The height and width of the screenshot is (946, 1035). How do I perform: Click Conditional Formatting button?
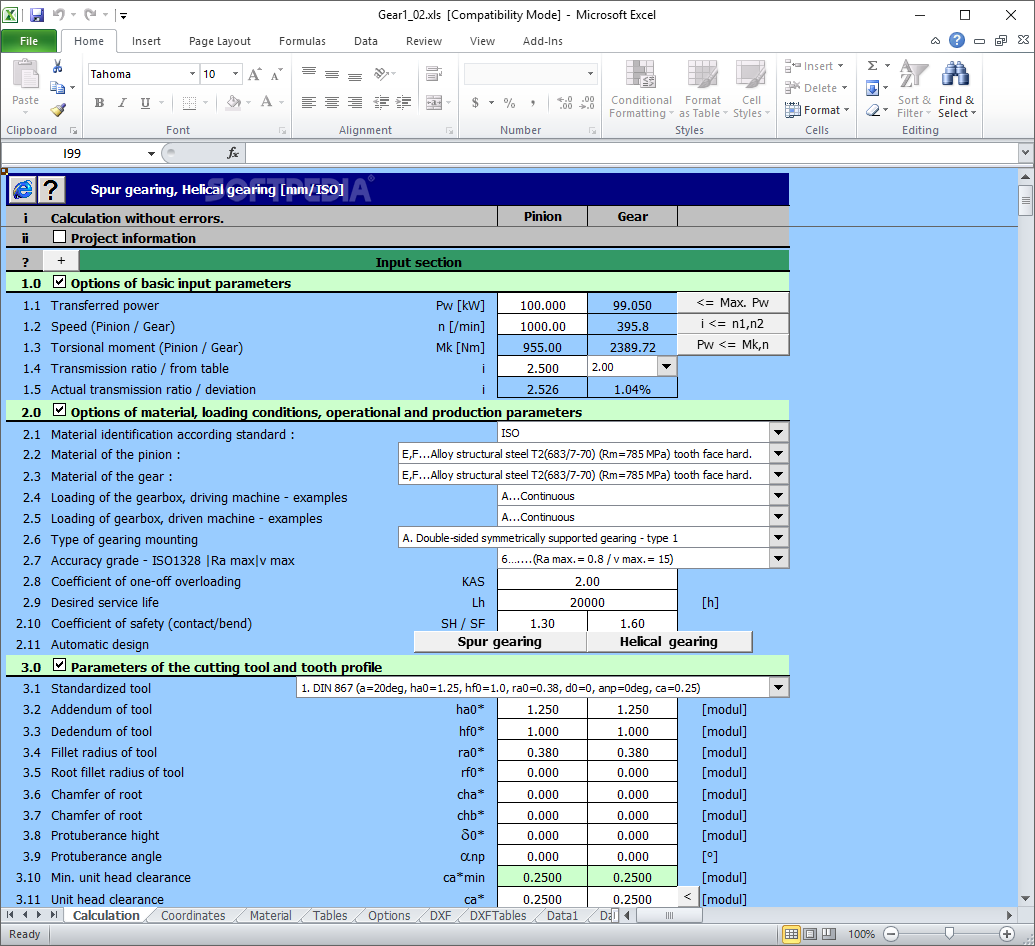tap(640, 88)
